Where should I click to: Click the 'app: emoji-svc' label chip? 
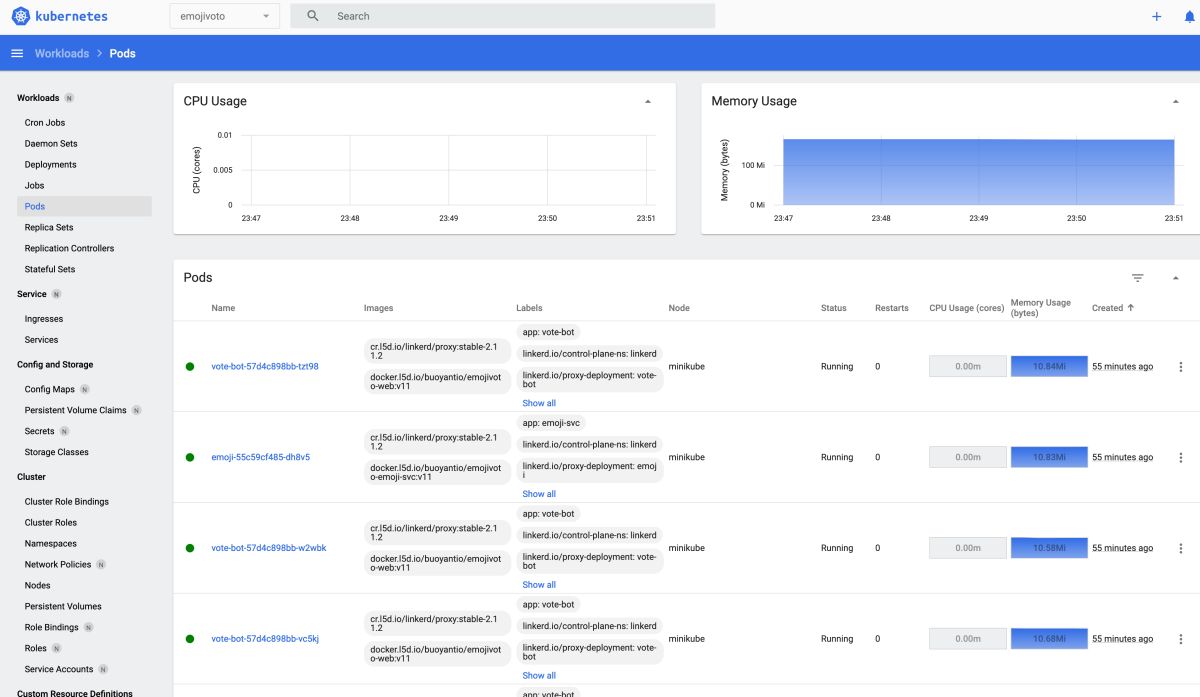coord(551,423)
